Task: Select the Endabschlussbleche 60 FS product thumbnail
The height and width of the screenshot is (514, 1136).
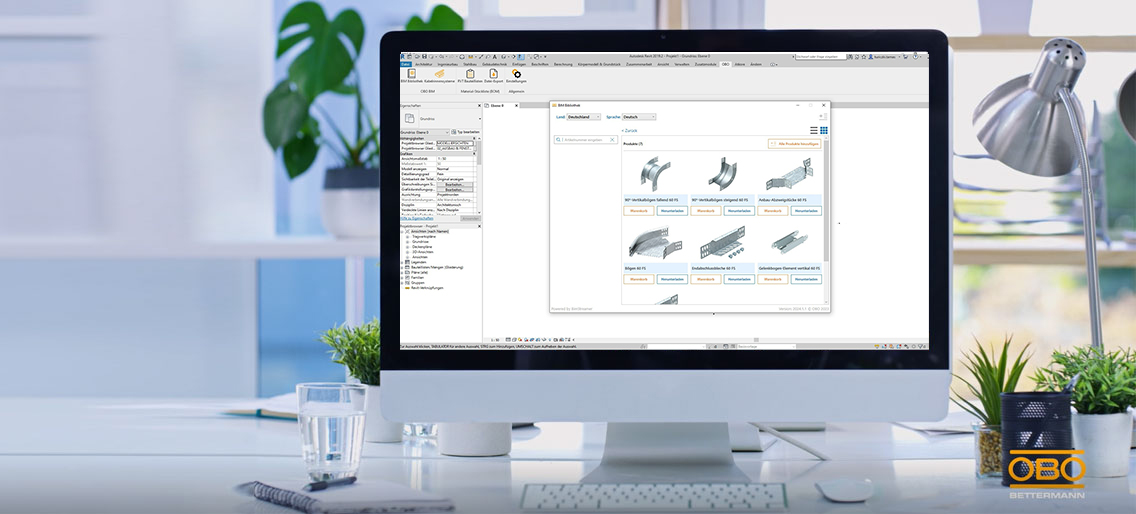Action: tap(722, 243)
